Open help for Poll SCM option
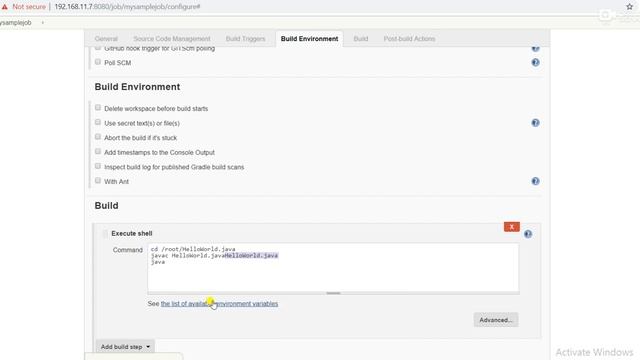 coord(535,62)
